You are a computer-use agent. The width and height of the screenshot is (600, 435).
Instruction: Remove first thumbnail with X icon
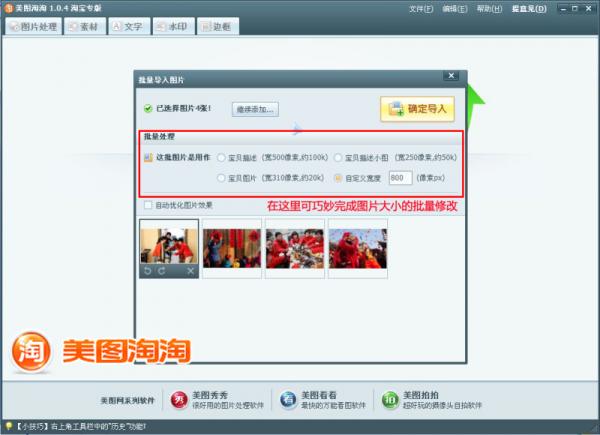click(x=191, y=270)
